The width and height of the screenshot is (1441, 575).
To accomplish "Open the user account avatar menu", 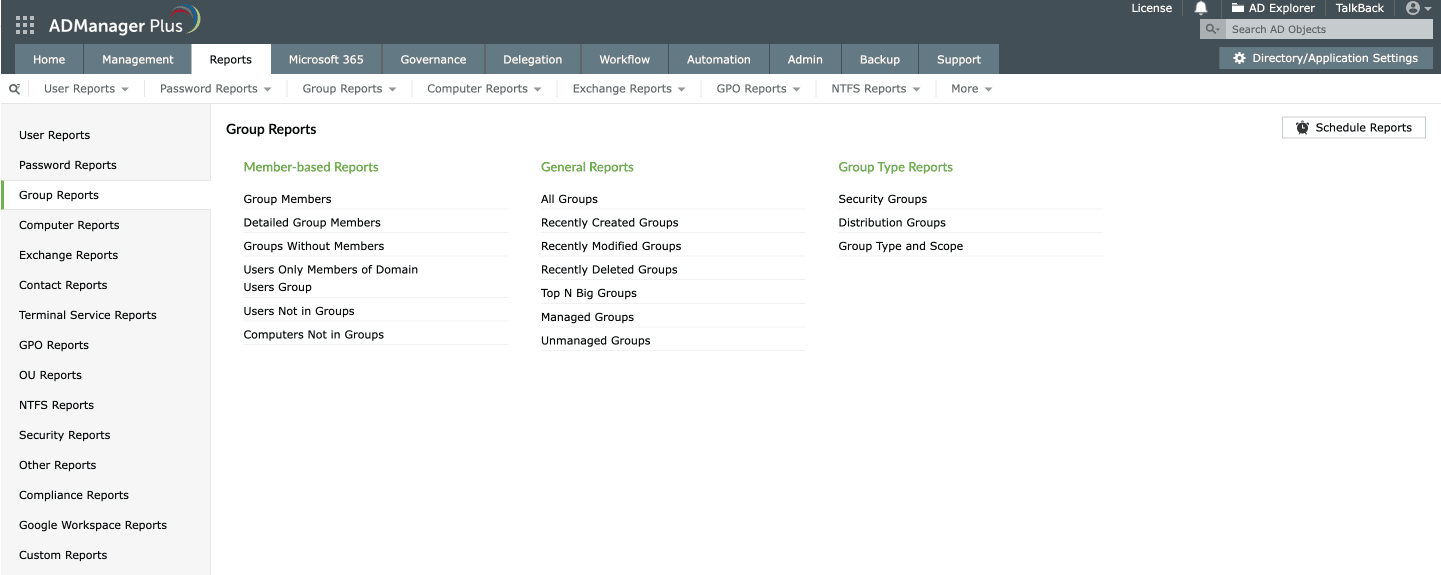I will pos(1418,8).
